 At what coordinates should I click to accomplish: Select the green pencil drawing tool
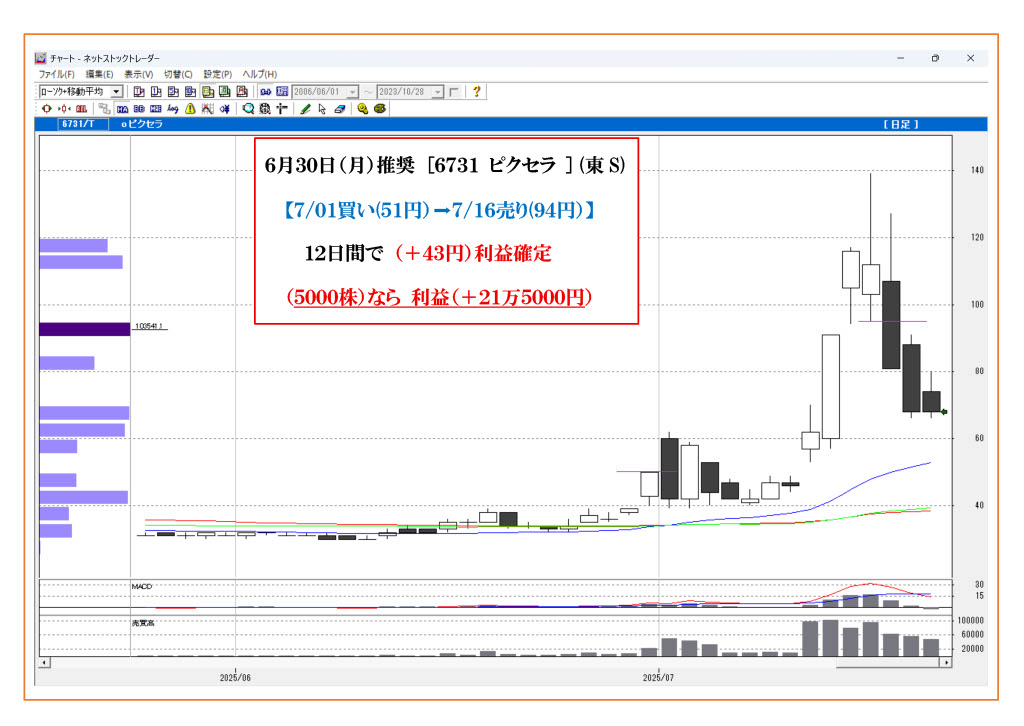click(x=305, y=108)
